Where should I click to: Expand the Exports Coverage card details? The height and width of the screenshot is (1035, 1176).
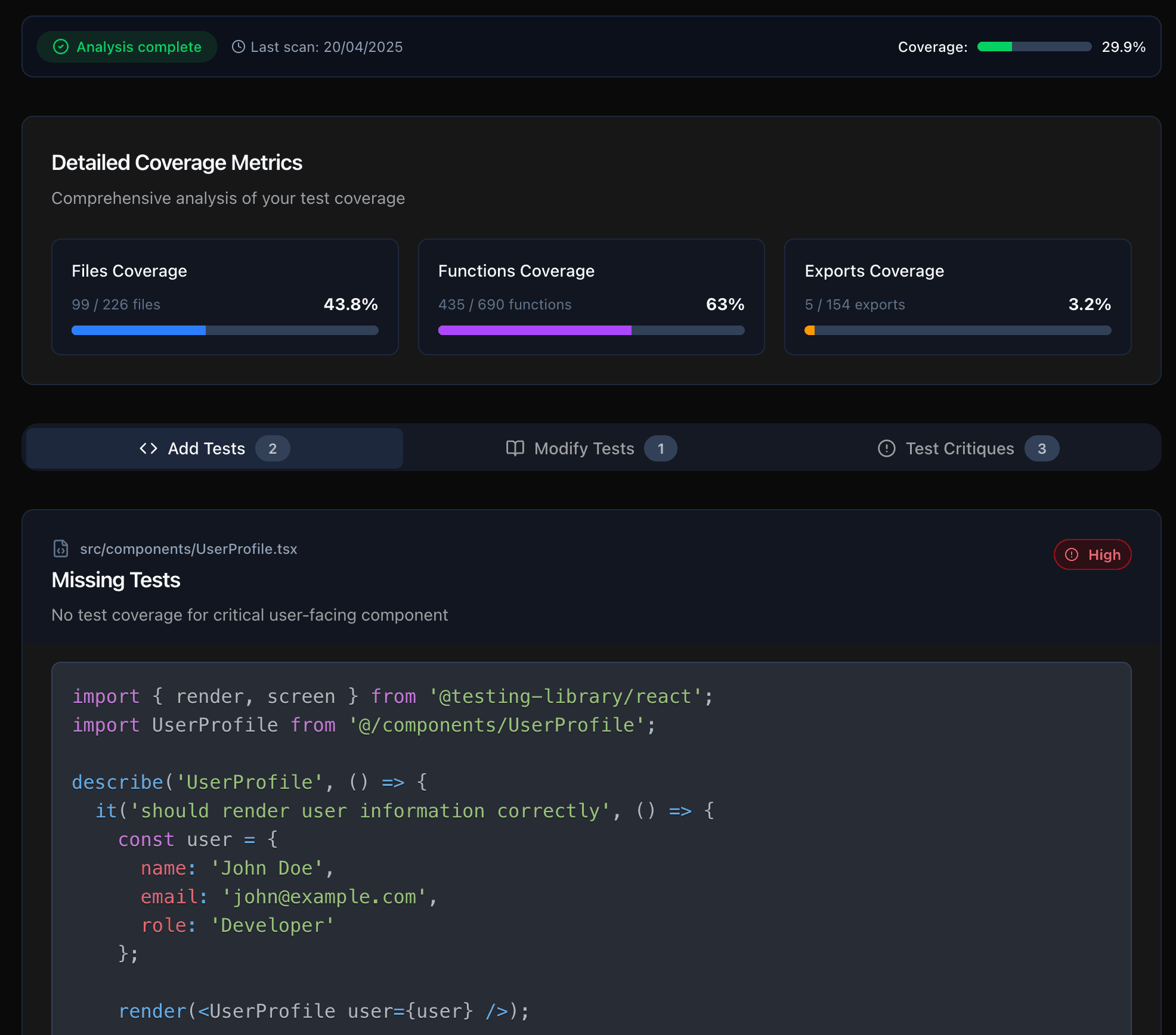957,296
